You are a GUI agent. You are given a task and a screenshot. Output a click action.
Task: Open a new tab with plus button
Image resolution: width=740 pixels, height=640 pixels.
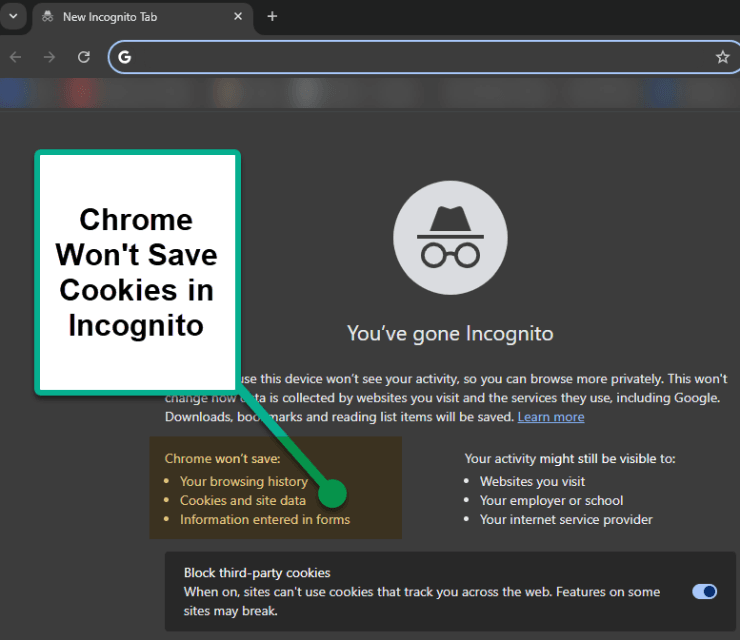[272, 17]
